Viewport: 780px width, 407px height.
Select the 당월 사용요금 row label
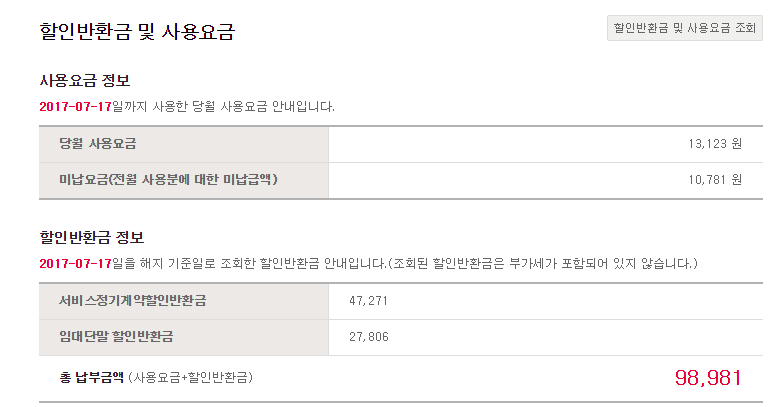point(97,144)
